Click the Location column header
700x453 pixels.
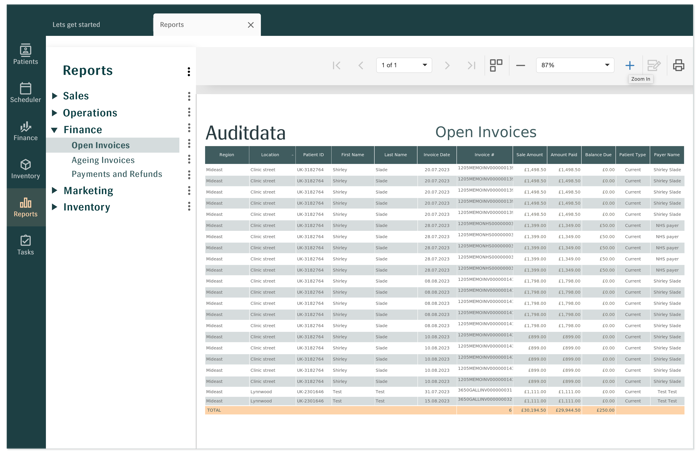click(x=272, y=155)
